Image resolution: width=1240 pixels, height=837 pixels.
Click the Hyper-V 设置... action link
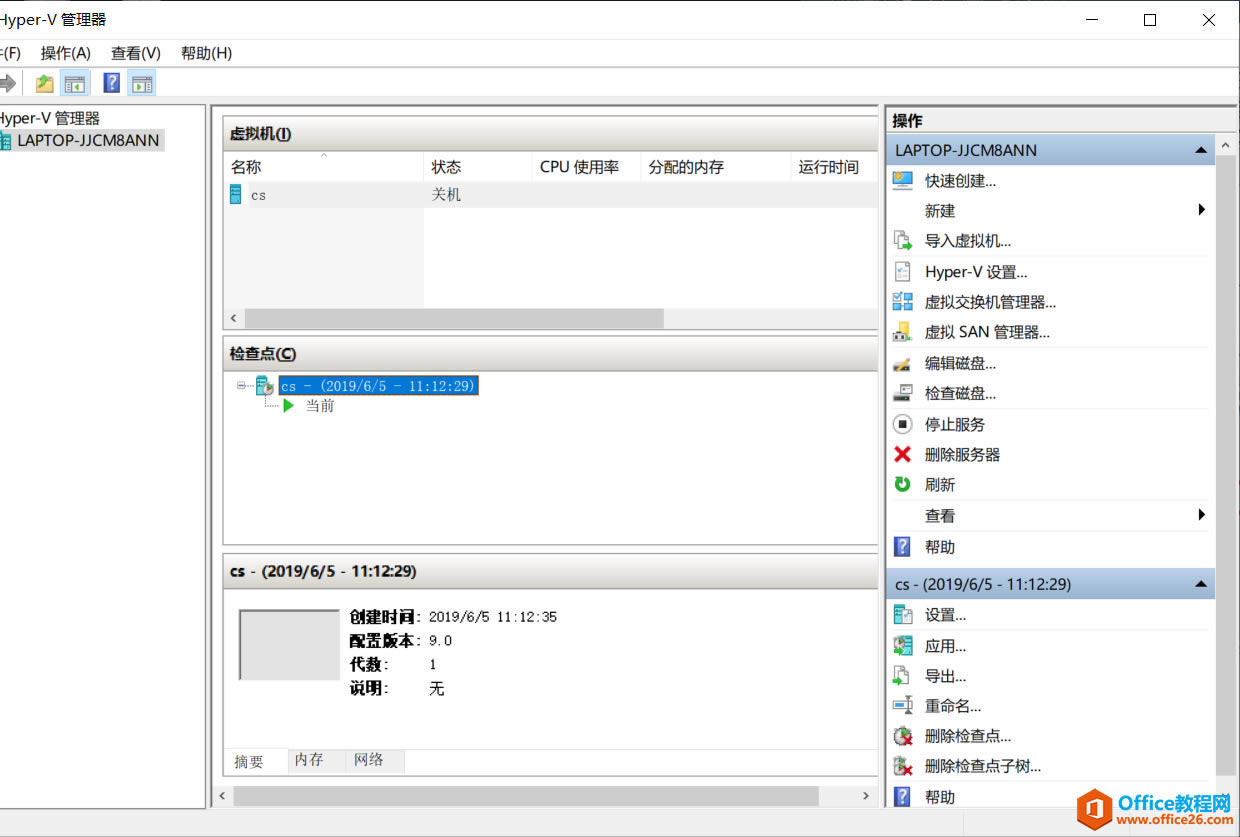[x=976, y=272]
